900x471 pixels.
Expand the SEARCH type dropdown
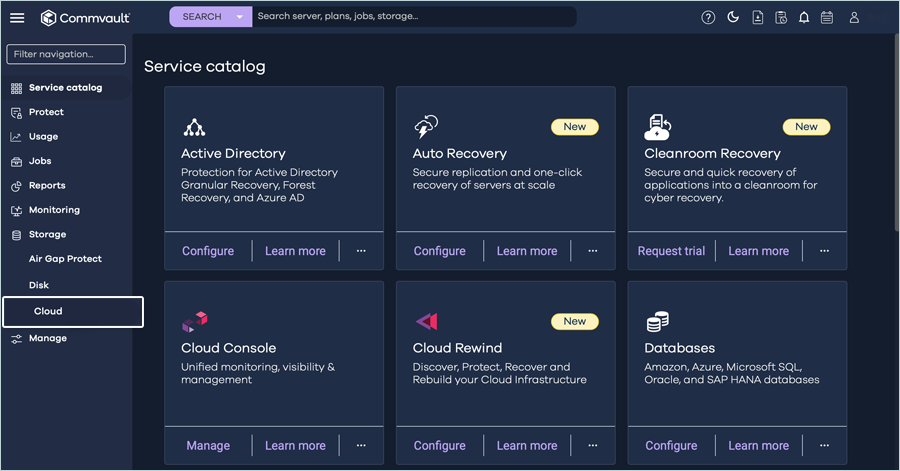tap(239, 17)
